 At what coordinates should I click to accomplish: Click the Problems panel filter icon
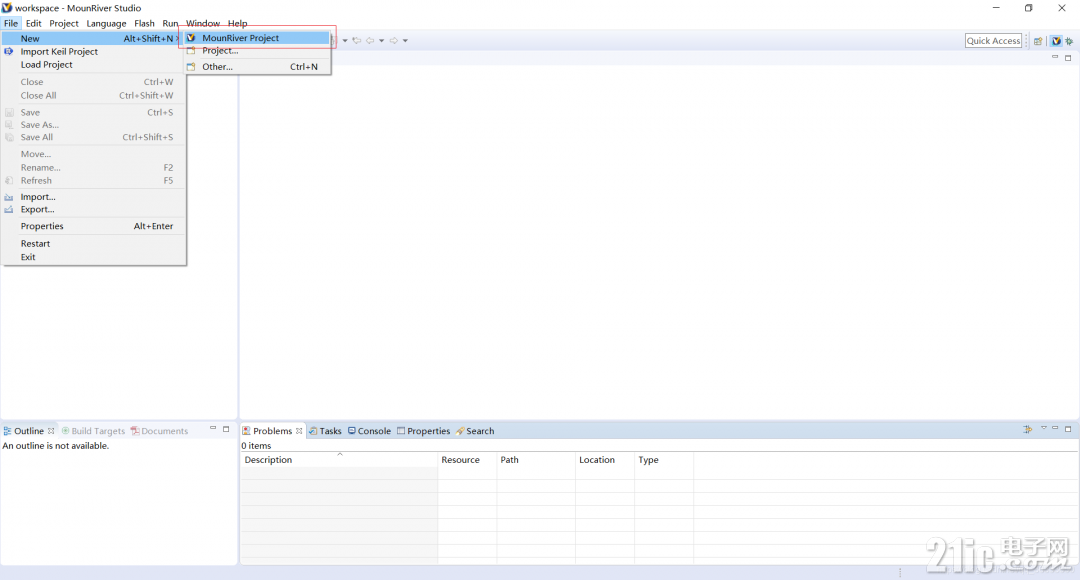point(1028,429)
